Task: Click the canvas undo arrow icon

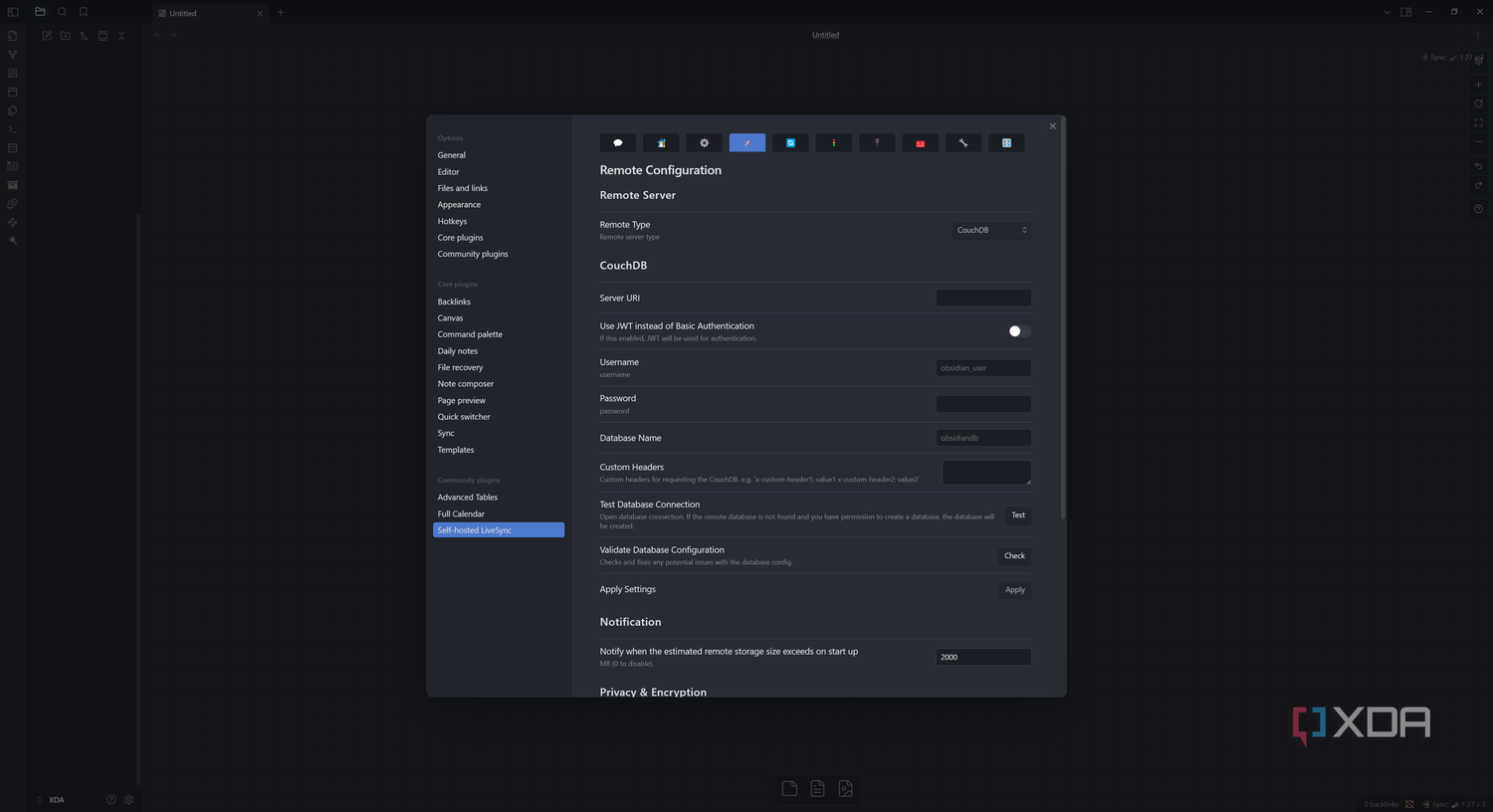Action: tap(1478, 166)
